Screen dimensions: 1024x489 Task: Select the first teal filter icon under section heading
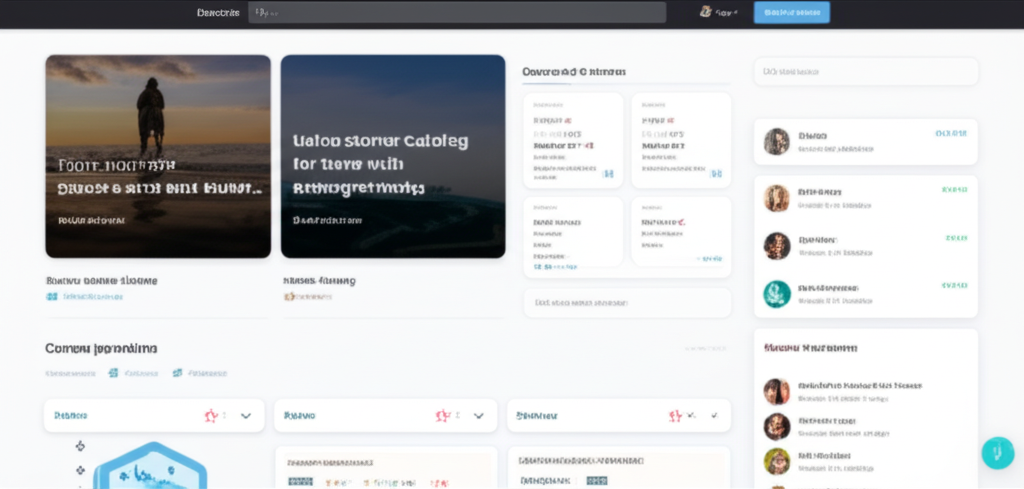113,373
